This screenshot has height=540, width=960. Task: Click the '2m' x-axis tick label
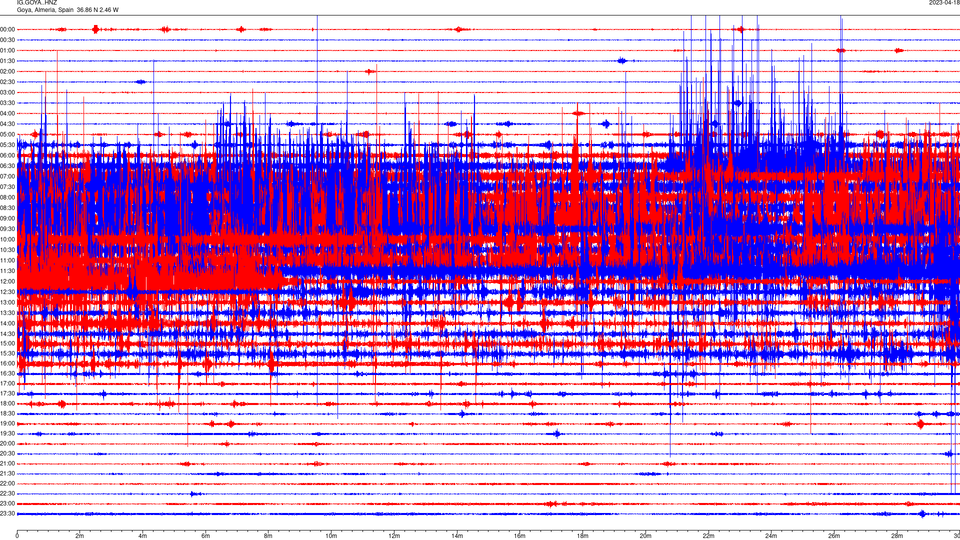click(x=80, y=536)
